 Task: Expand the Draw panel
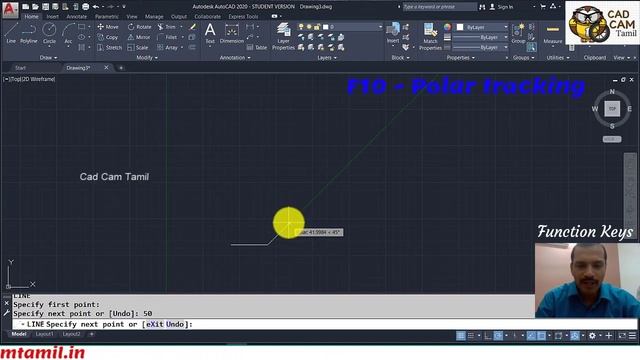tap(48, 58)
